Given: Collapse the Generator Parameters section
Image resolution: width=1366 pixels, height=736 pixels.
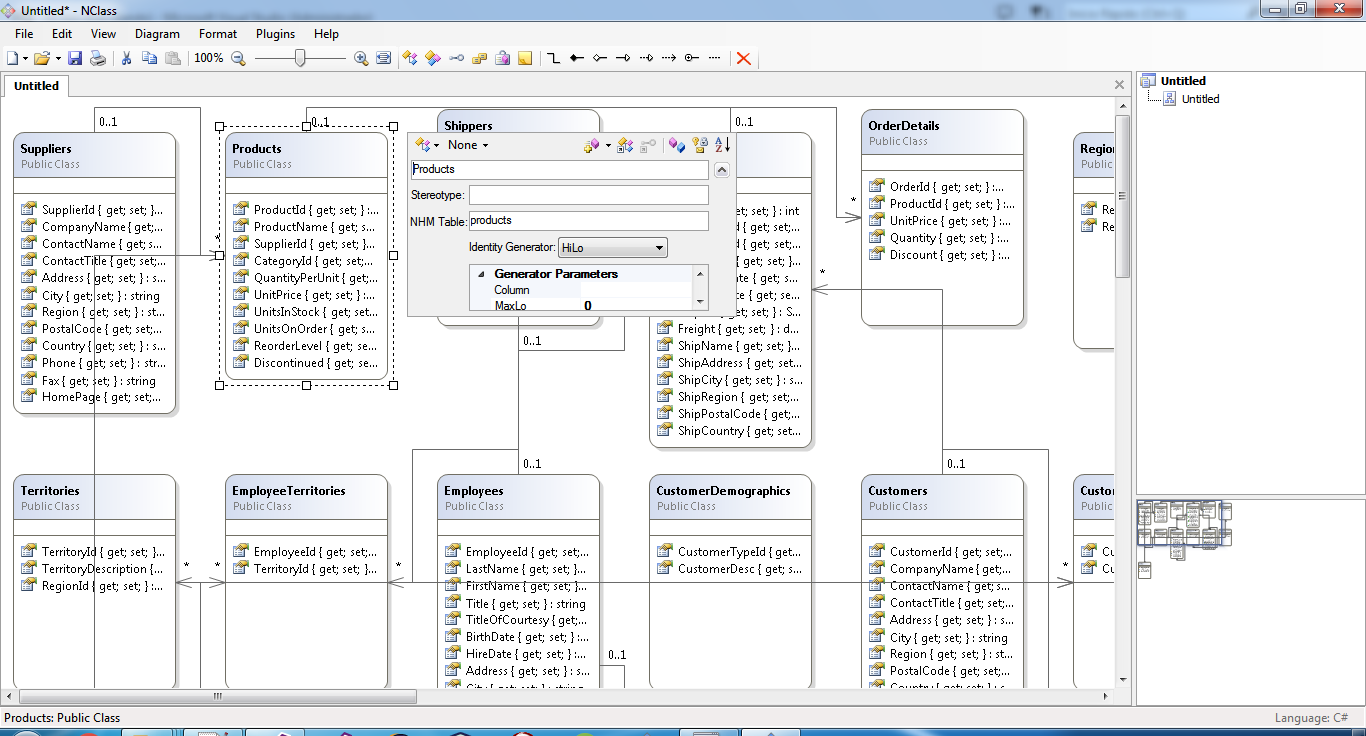Looking at the screenshot, I should [x=481, y=274].
